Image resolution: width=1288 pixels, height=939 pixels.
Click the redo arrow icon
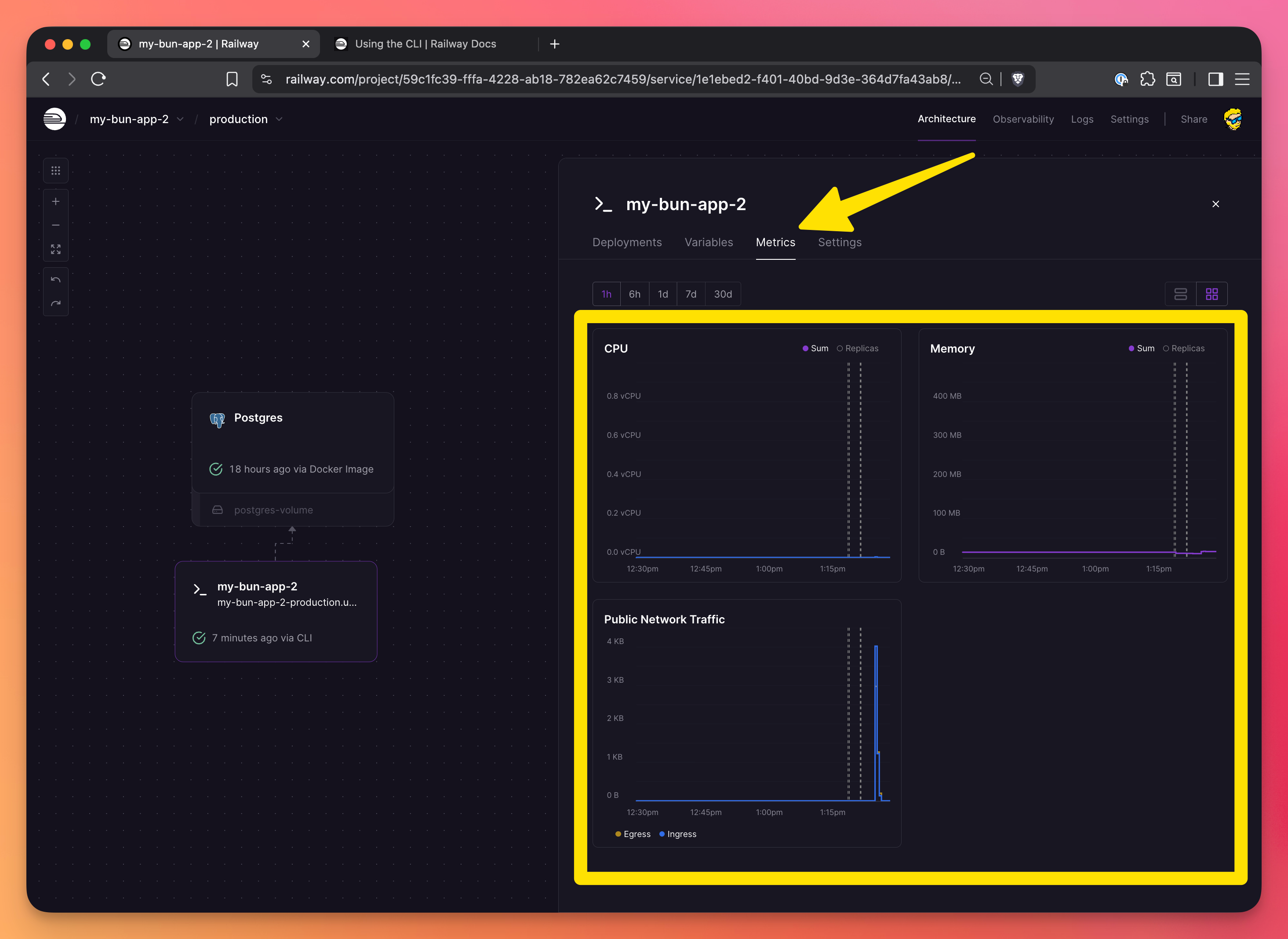(x=56, y=303)
